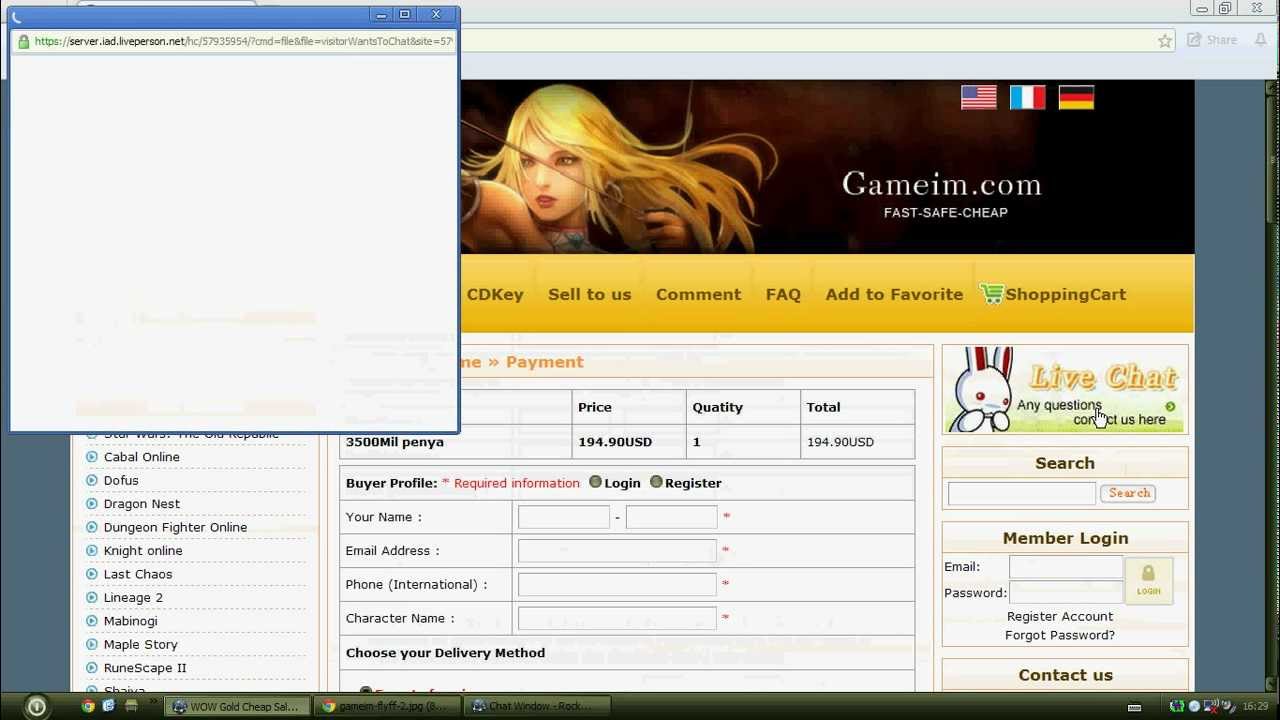Click the site Search text box
The height and width of the screenshot is (720, 1280).
[1022, 493]
